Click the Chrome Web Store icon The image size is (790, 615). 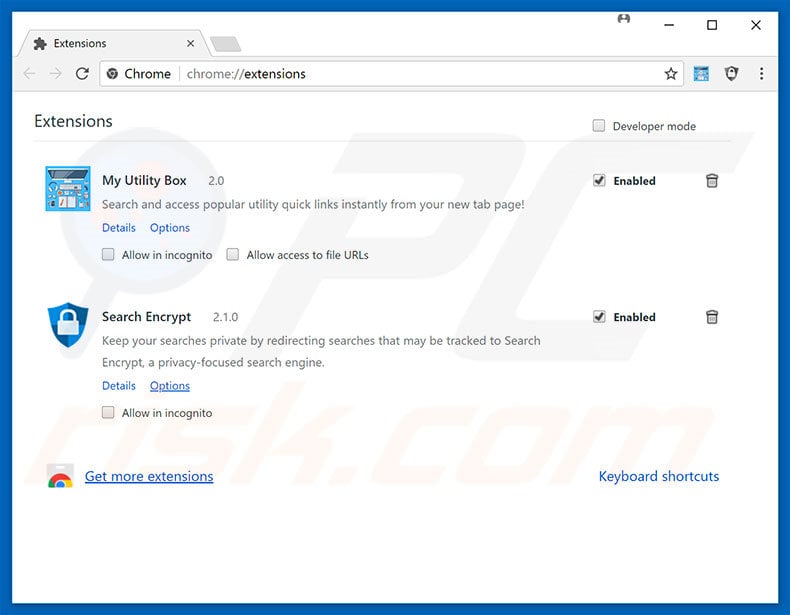(60, 476)
